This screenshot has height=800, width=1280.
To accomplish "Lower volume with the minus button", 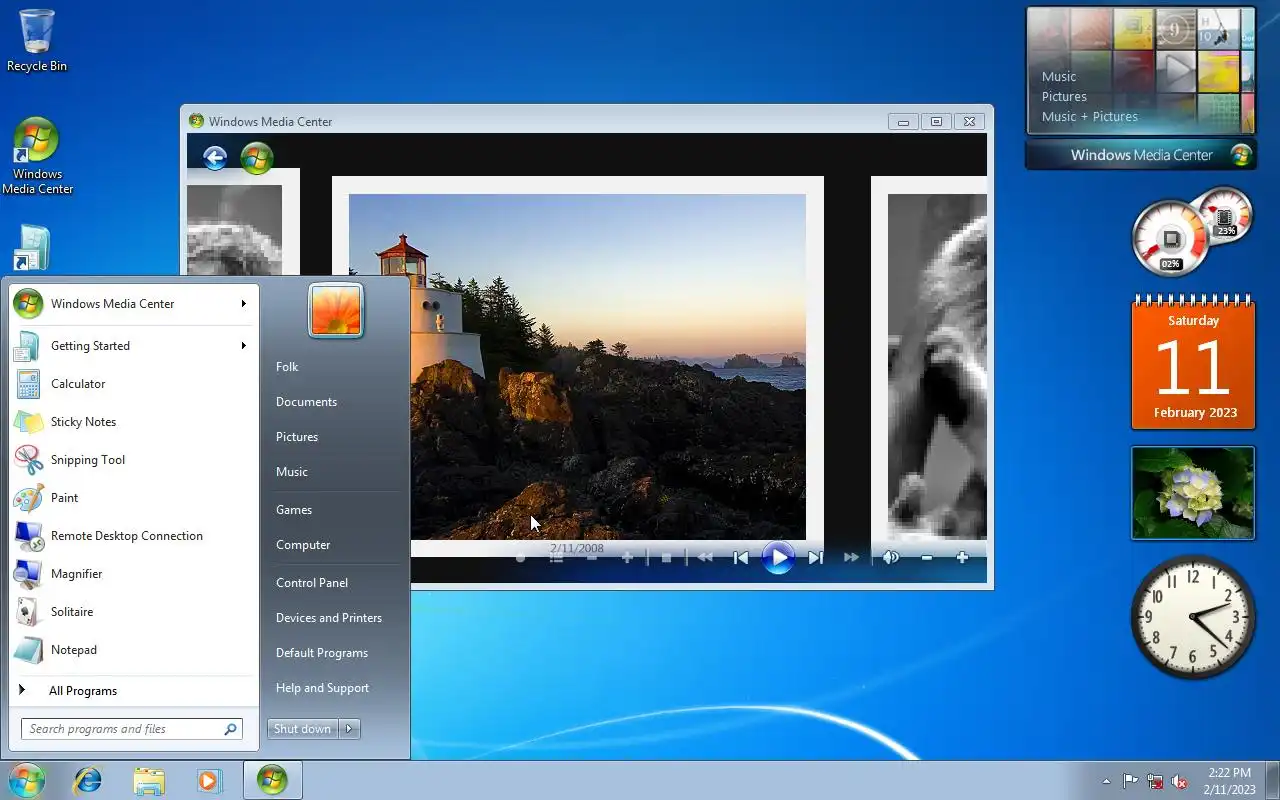I will [927, 558].
